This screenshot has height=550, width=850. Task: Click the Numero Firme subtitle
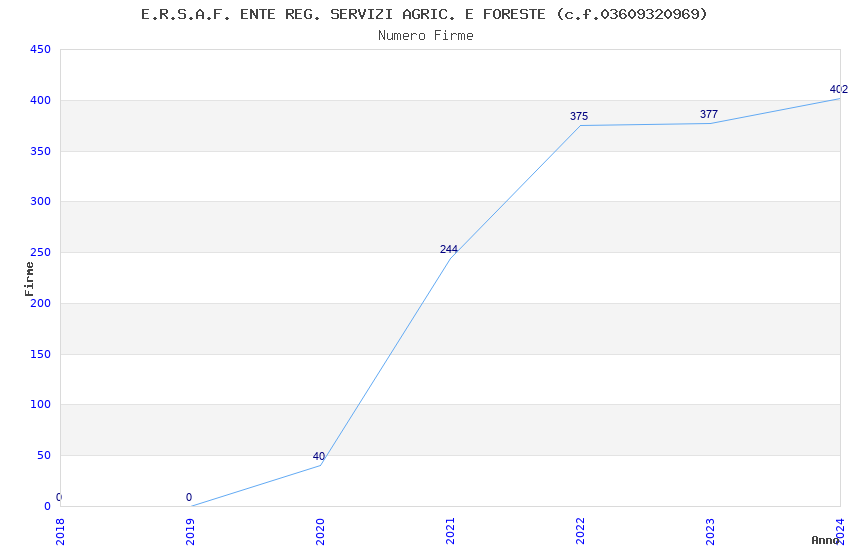click(x=426, y=36)
